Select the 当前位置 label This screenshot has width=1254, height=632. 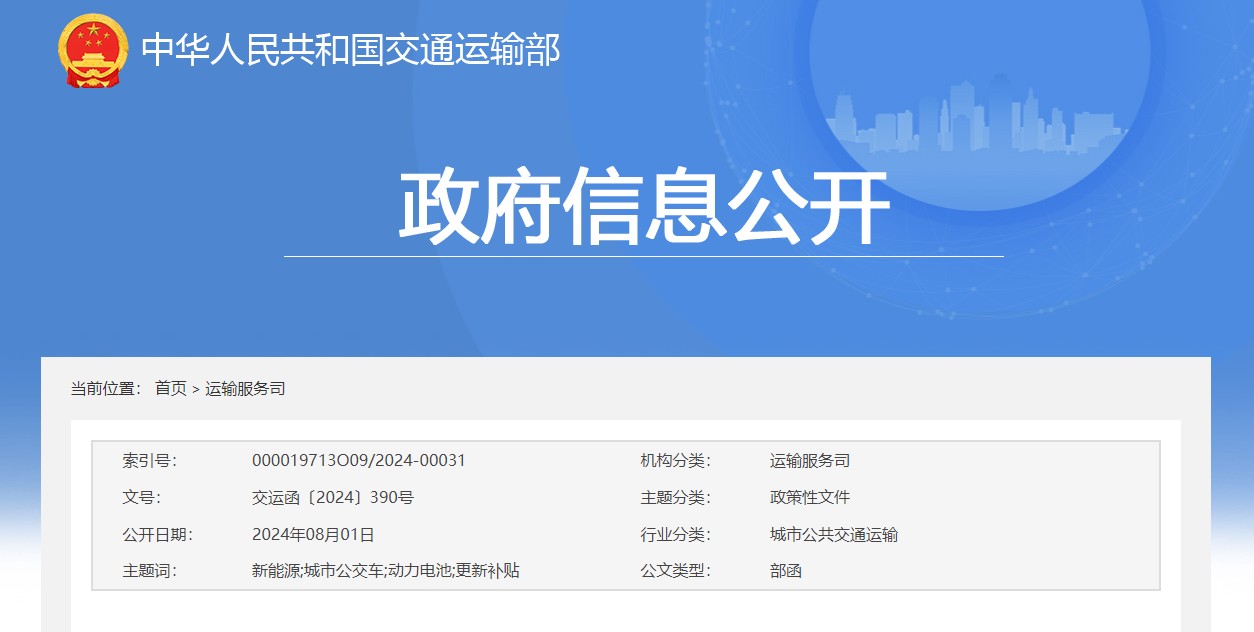pyautogui.click(x=106, y=388)
